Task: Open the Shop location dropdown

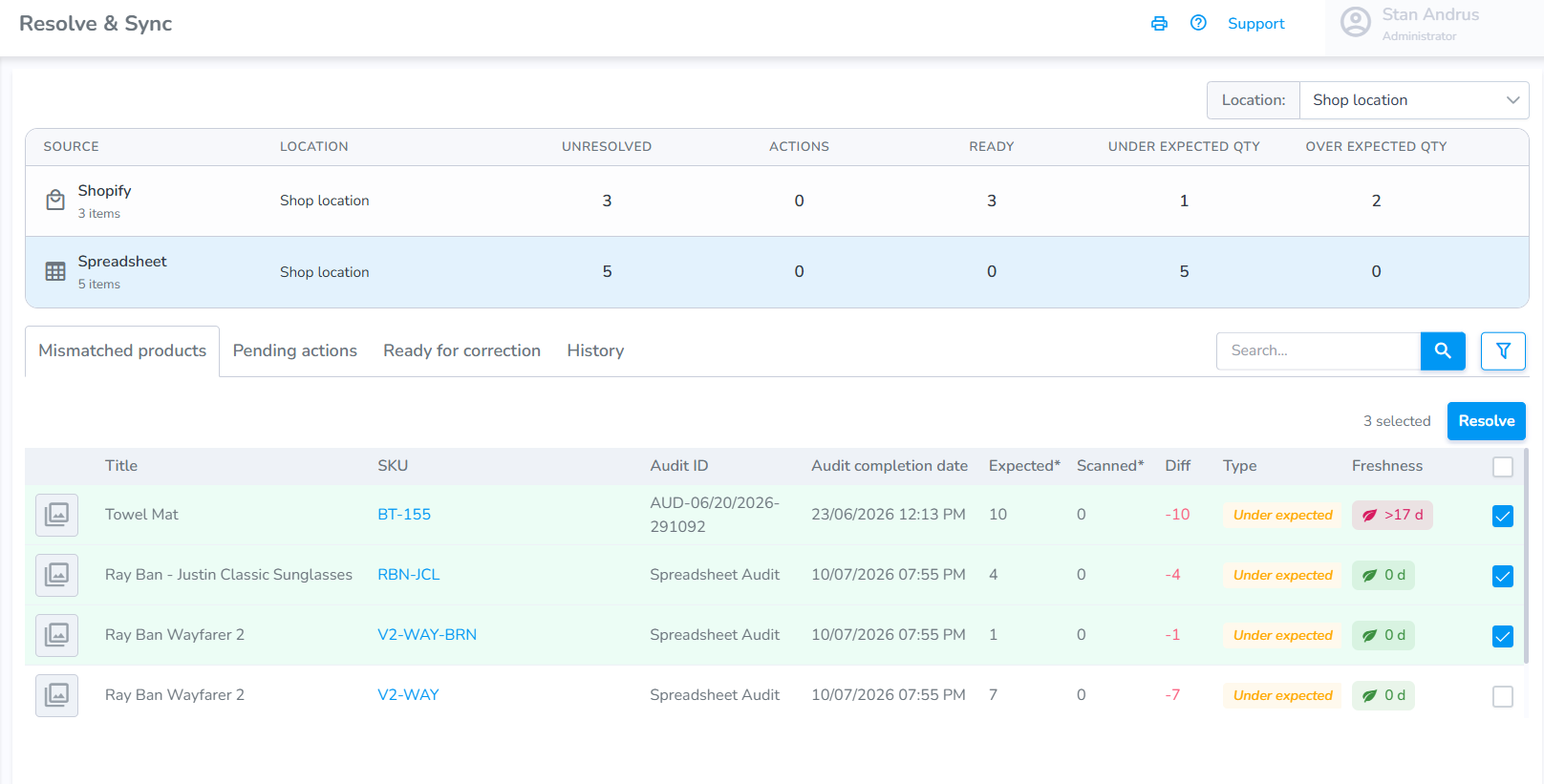Action: [1414, 100]
